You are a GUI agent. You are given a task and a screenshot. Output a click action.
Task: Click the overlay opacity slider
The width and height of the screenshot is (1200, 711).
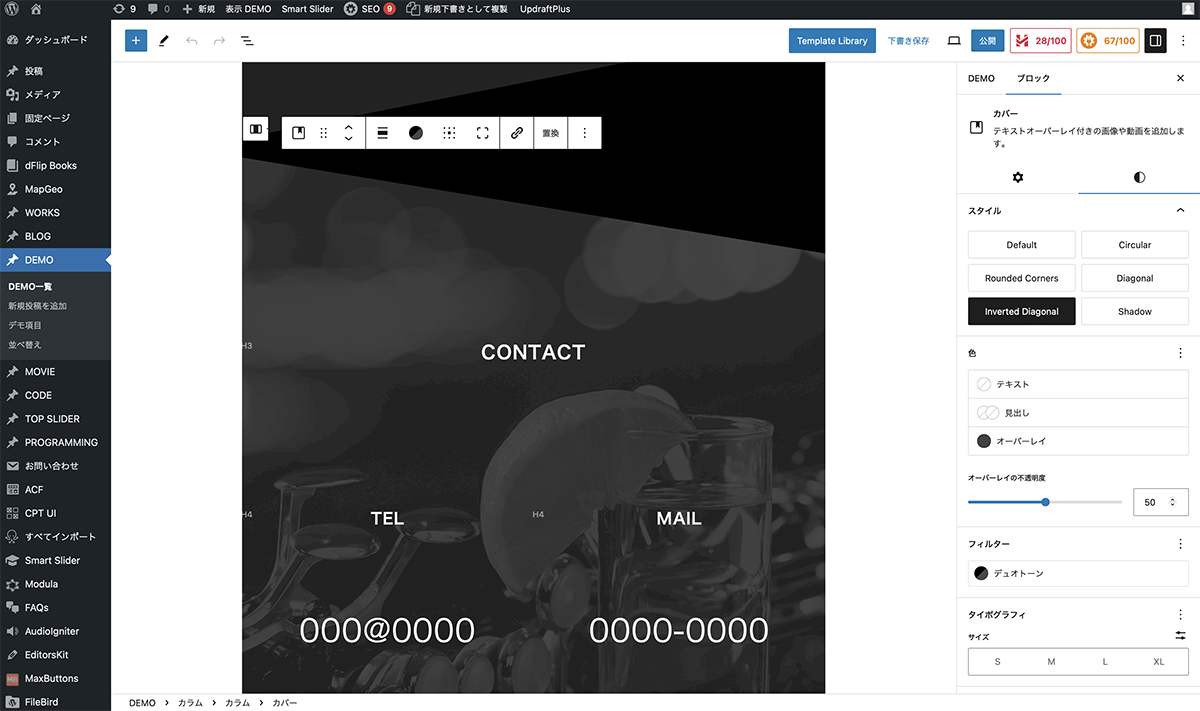(x=1045, y=502)
